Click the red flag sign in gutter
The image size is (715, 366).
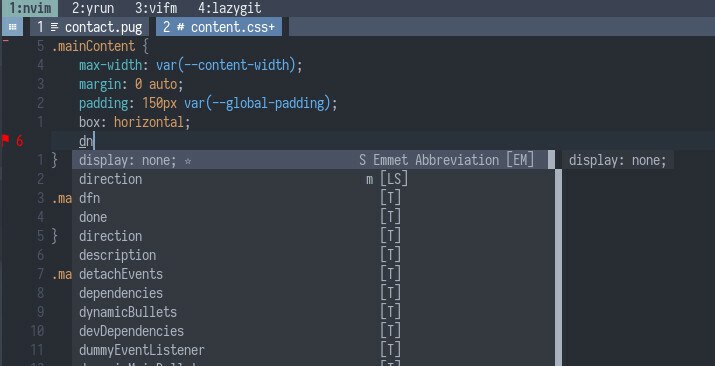pos(5,140)
